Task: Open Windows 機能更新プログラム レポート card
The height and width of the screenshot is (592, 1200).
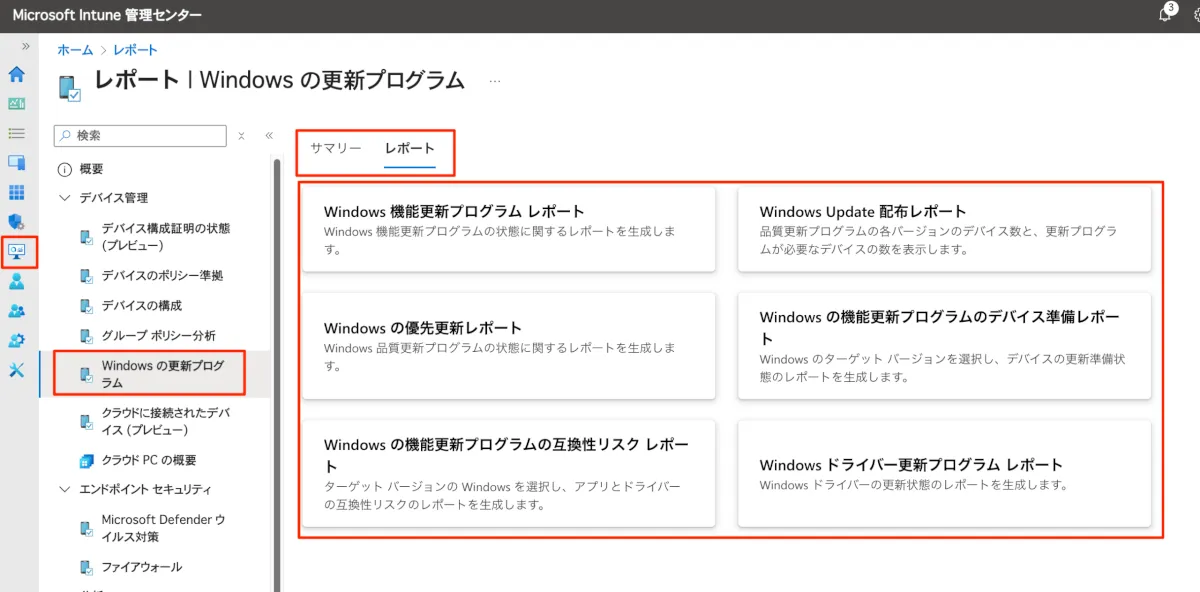Action: pos(509,229)
